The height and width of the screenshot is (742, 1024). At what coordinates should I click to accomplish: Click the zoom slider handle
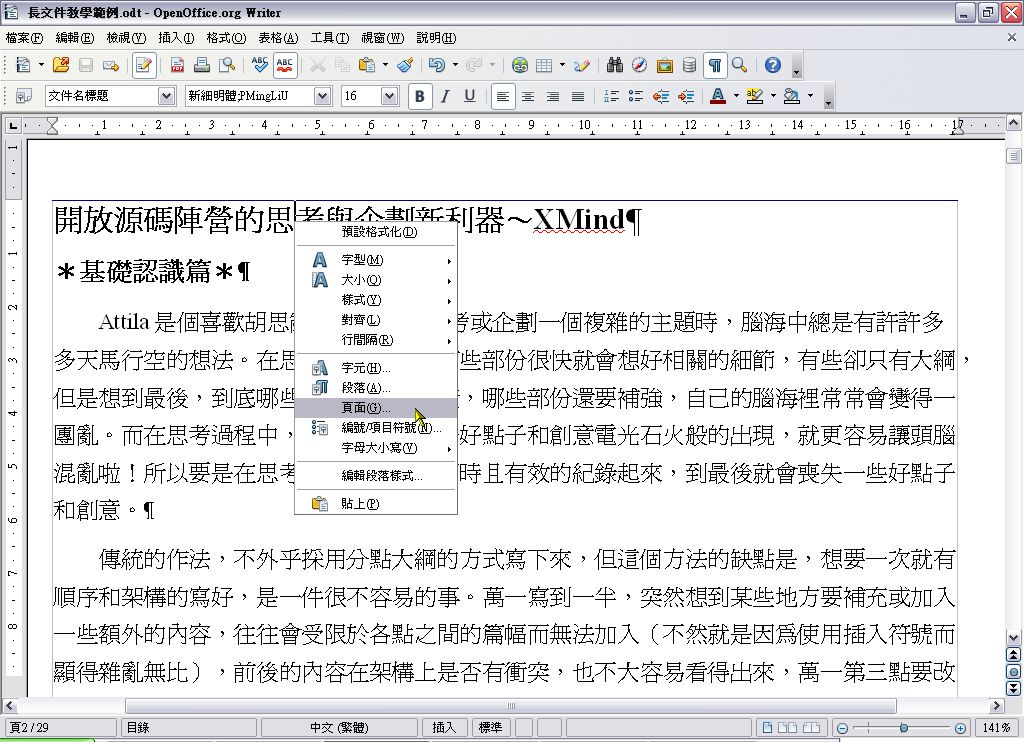coord(904,728)
